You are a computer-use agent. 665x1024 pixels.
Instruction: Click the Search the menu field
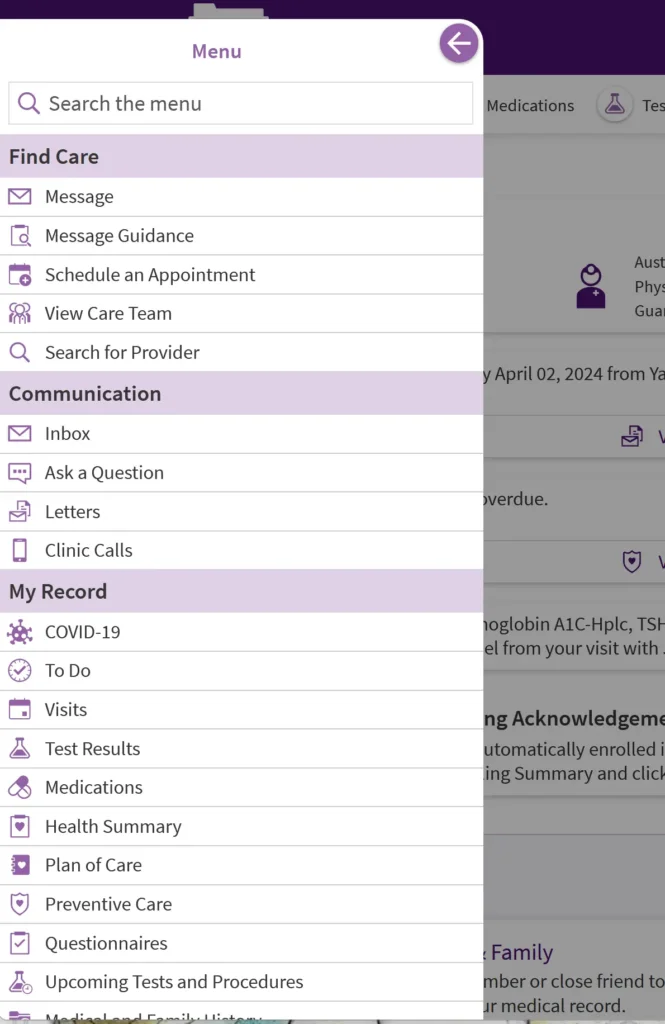[x=240, y=103]
